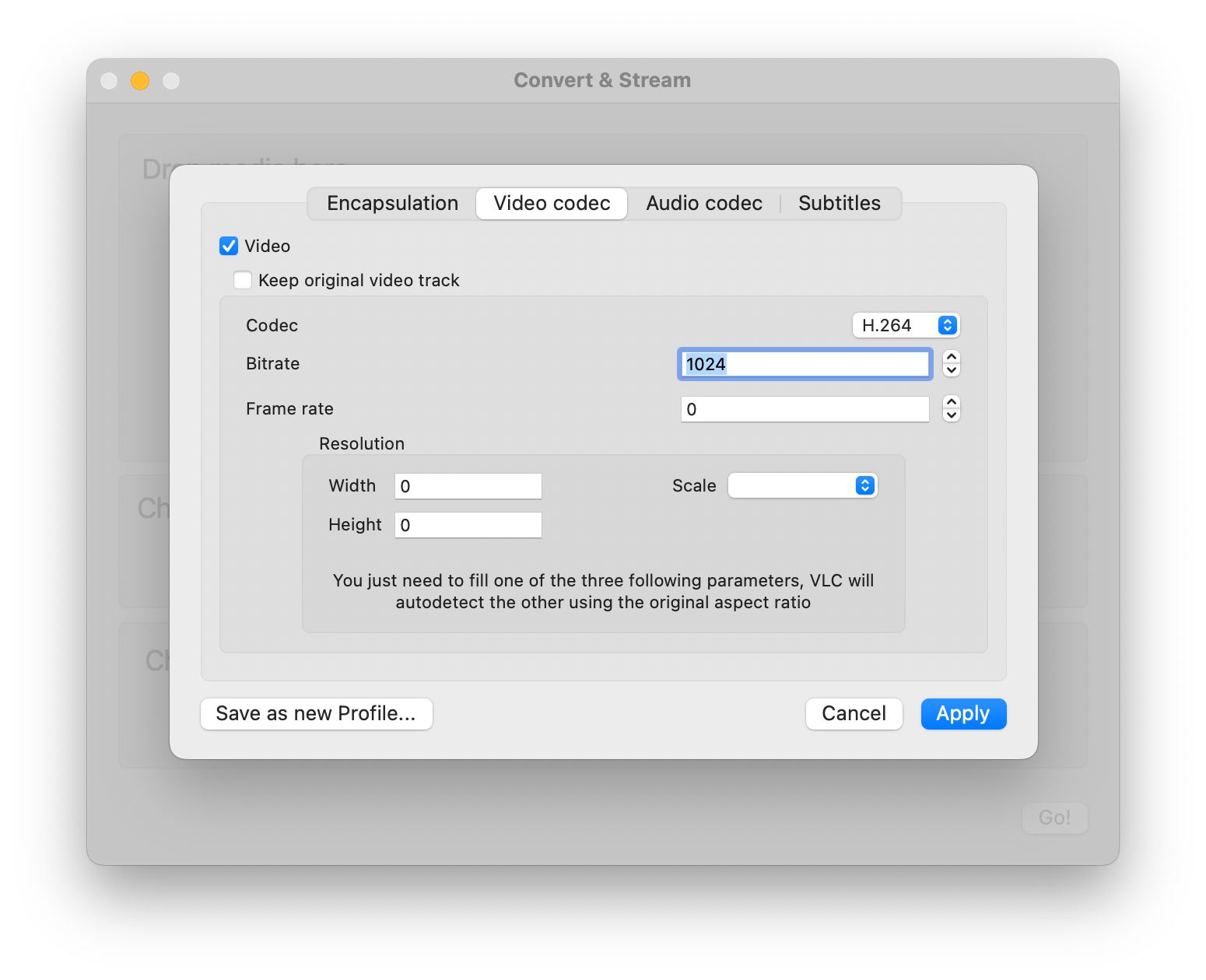
Task: Open the Audio codec tab
Action: pyautogui.click(x=703, y=203)
